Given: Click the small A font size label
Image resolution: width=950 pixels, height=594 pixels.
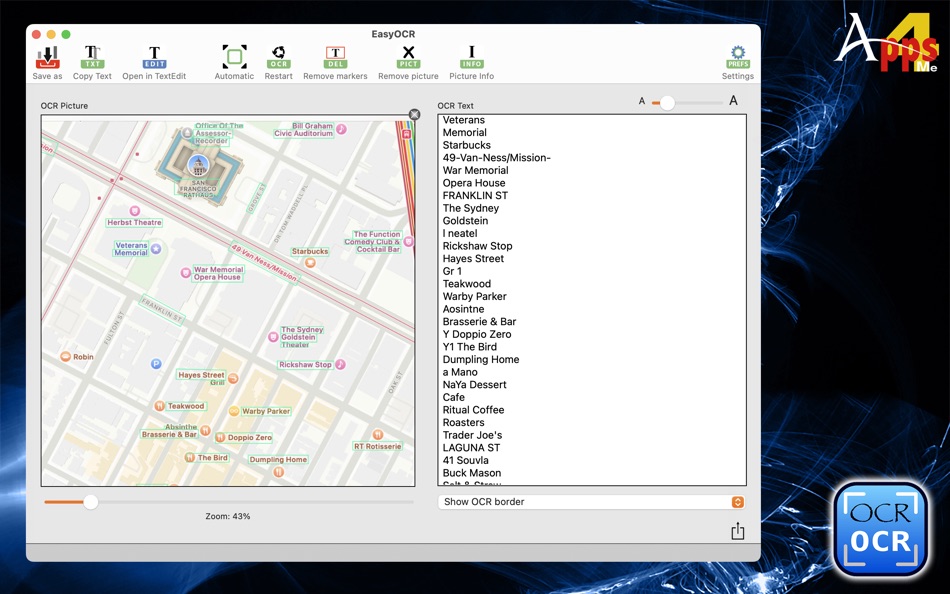Looking at the screenshot, I should [x=642, y=101].
